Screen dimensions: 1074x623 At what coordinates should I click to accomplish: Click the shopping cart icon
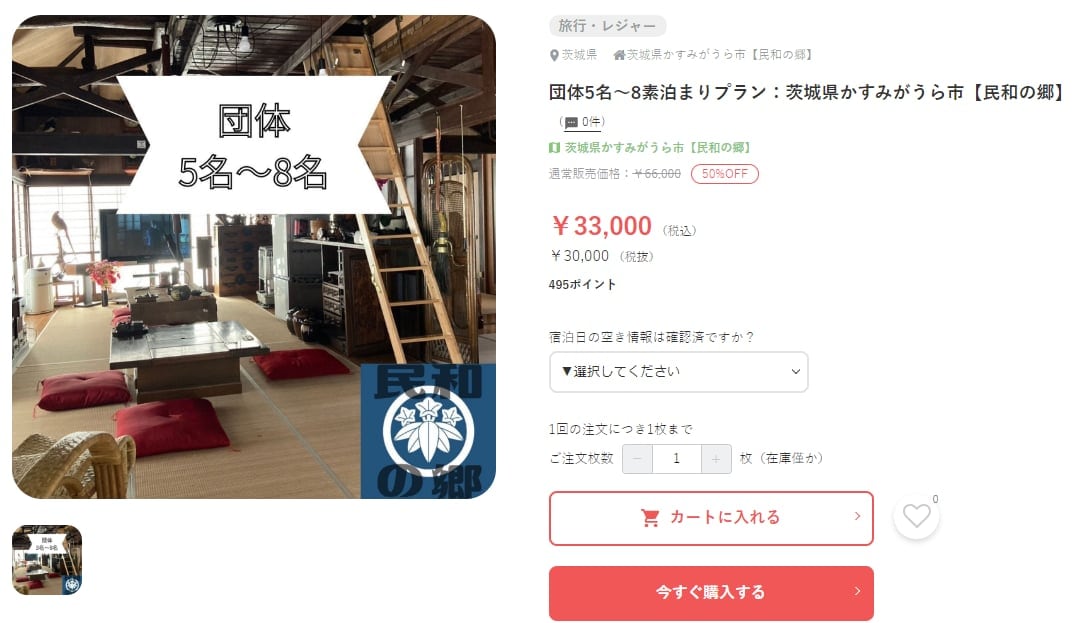click(649, 518)
